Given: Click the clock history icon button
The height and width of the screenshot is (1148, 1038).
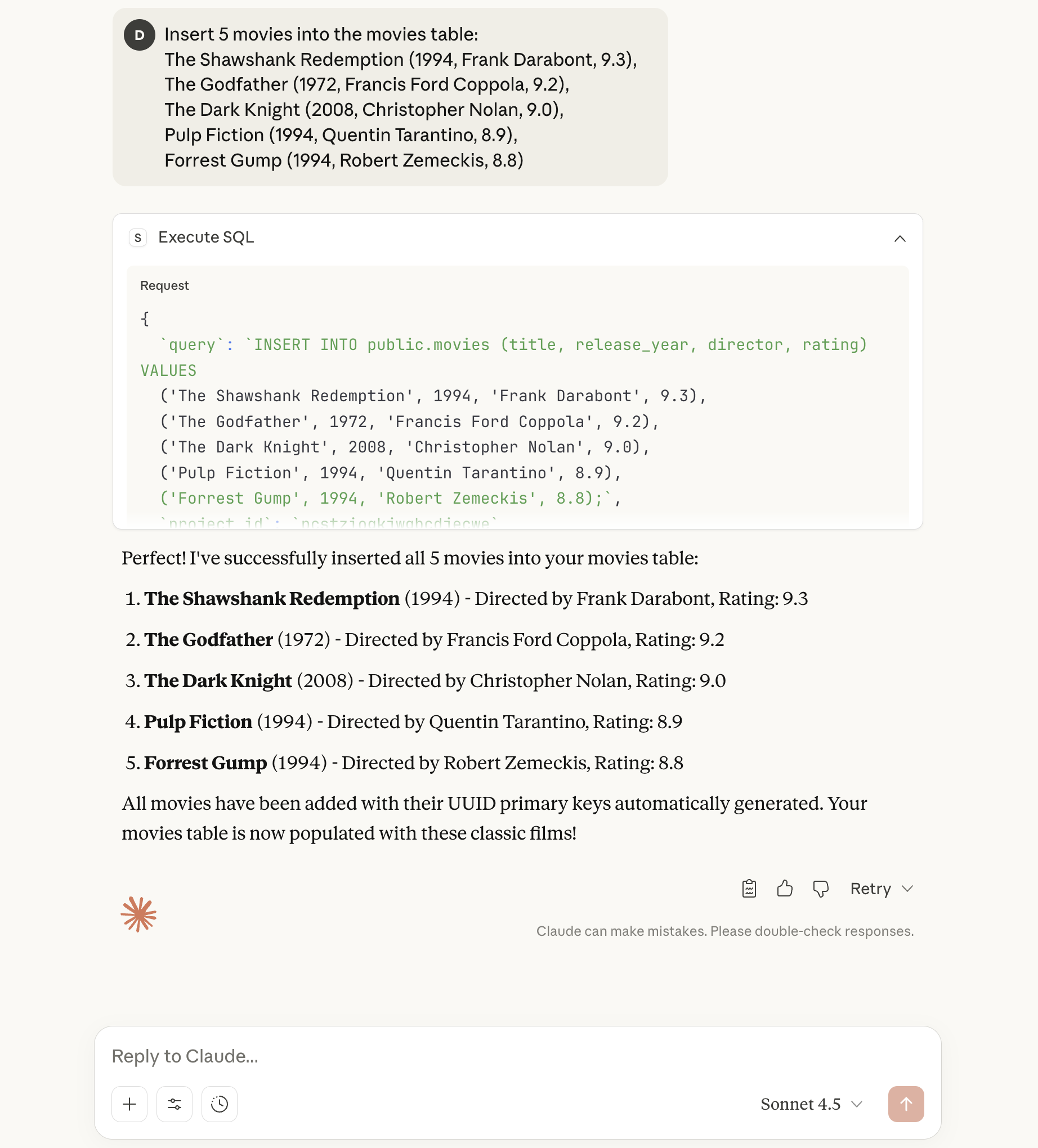Looking at the screenshot, I should coord(220,1104).
